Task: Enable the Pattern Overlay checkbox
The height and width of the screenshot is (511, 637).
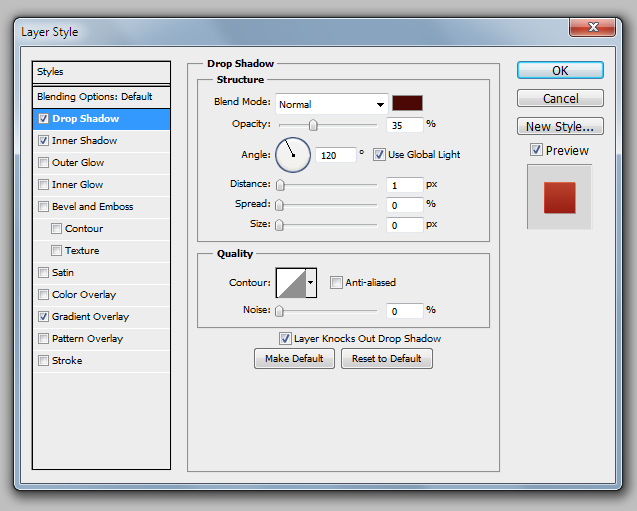Action: tap(43, 338)
